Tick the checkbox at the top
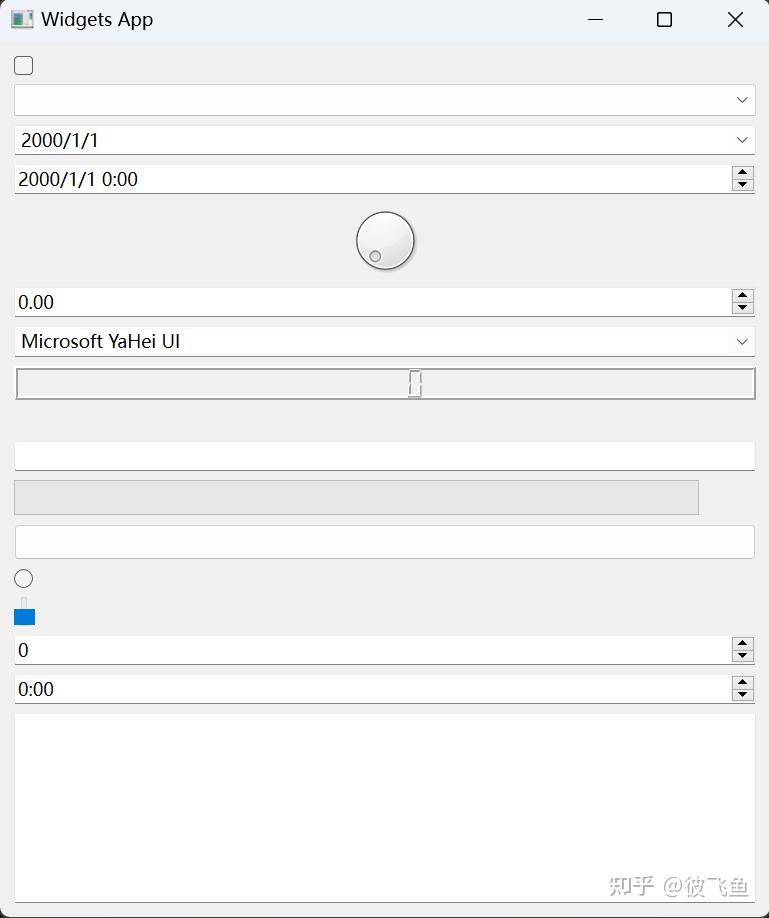The width and height of the screenshot is (769, 918). tap(24, 66)
